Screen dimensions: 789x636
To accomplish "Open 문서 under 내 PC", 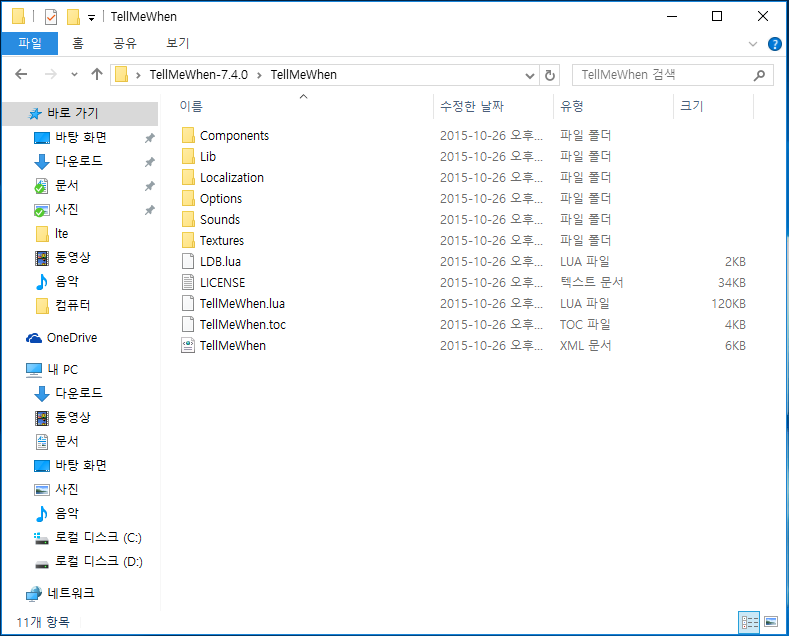I will [x=66, y=441].
